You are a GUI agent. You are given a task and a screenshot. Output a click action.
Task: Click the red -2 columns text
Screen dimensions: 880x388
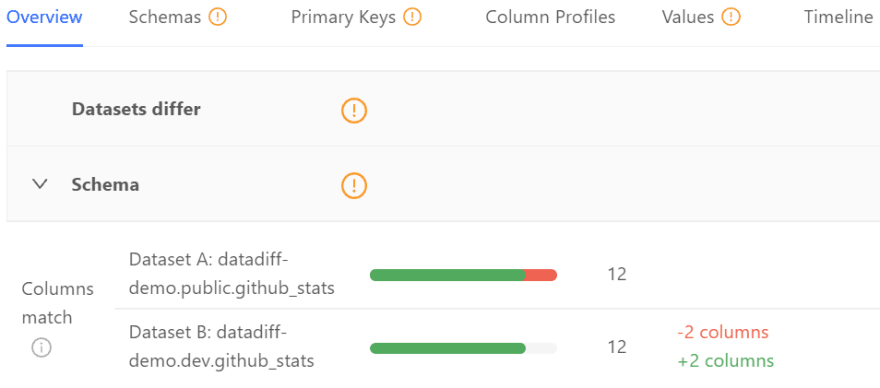723,332
